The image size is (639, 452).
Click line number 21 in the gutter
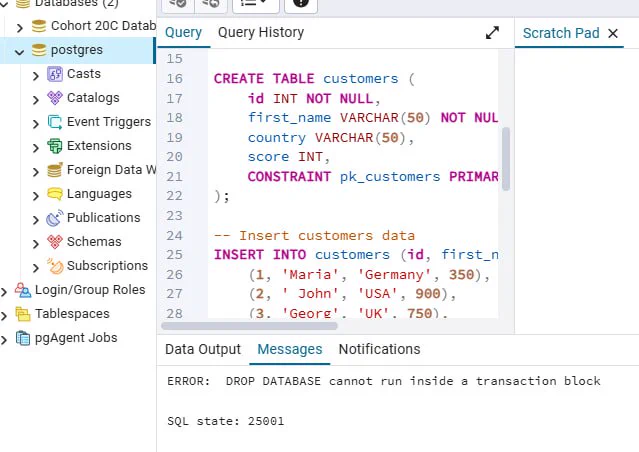174,177
